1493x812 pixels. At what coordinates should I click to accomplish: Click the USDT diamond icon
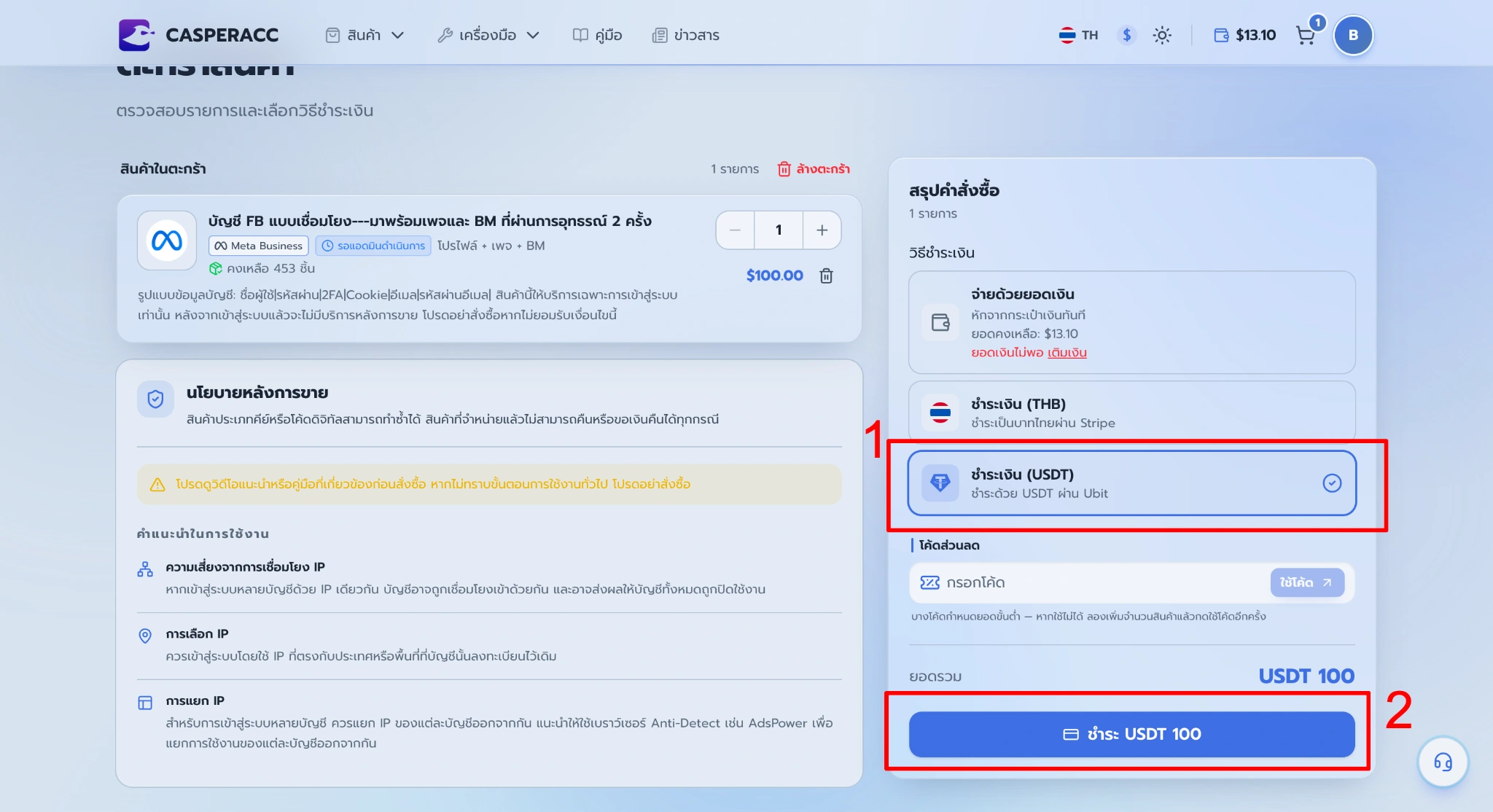[x=940, y=483]
